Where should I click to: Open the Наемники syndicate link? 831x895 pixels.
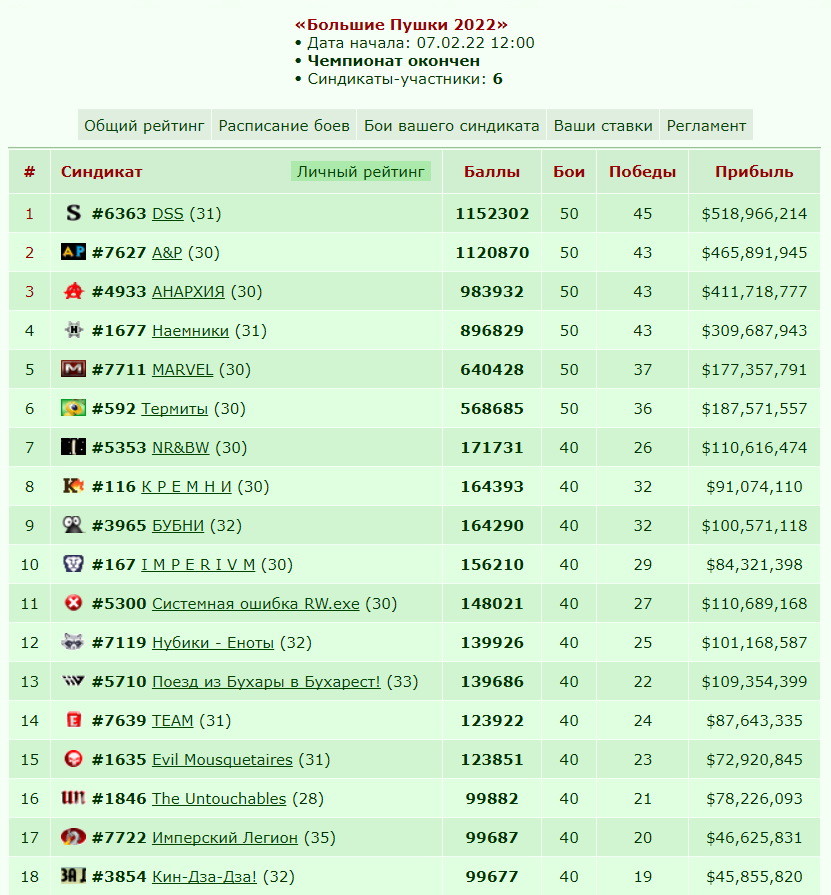tap(190, 330)
